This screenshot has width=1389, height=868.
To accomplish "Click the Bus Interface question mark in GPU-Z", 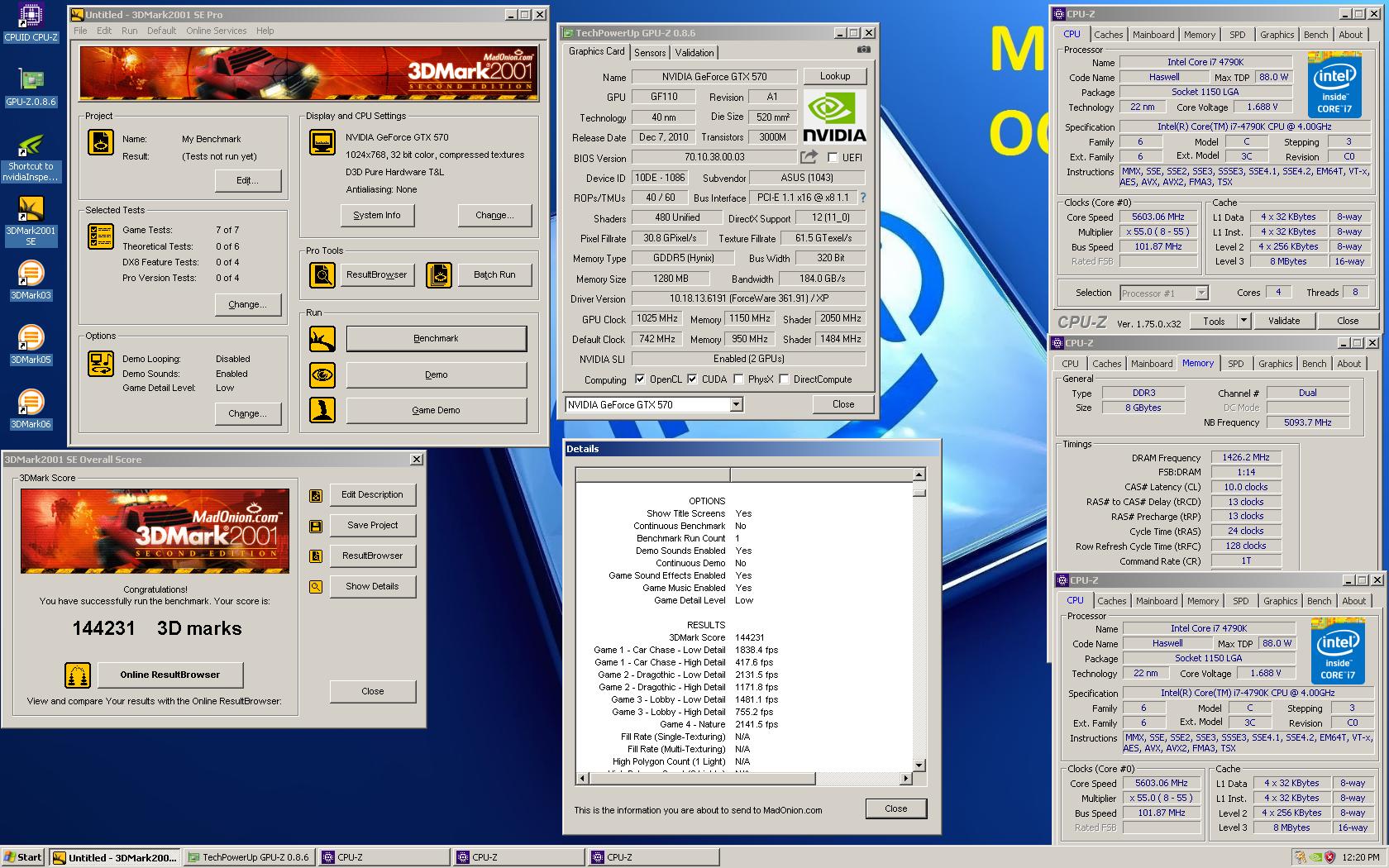I will tap(863, 198).
